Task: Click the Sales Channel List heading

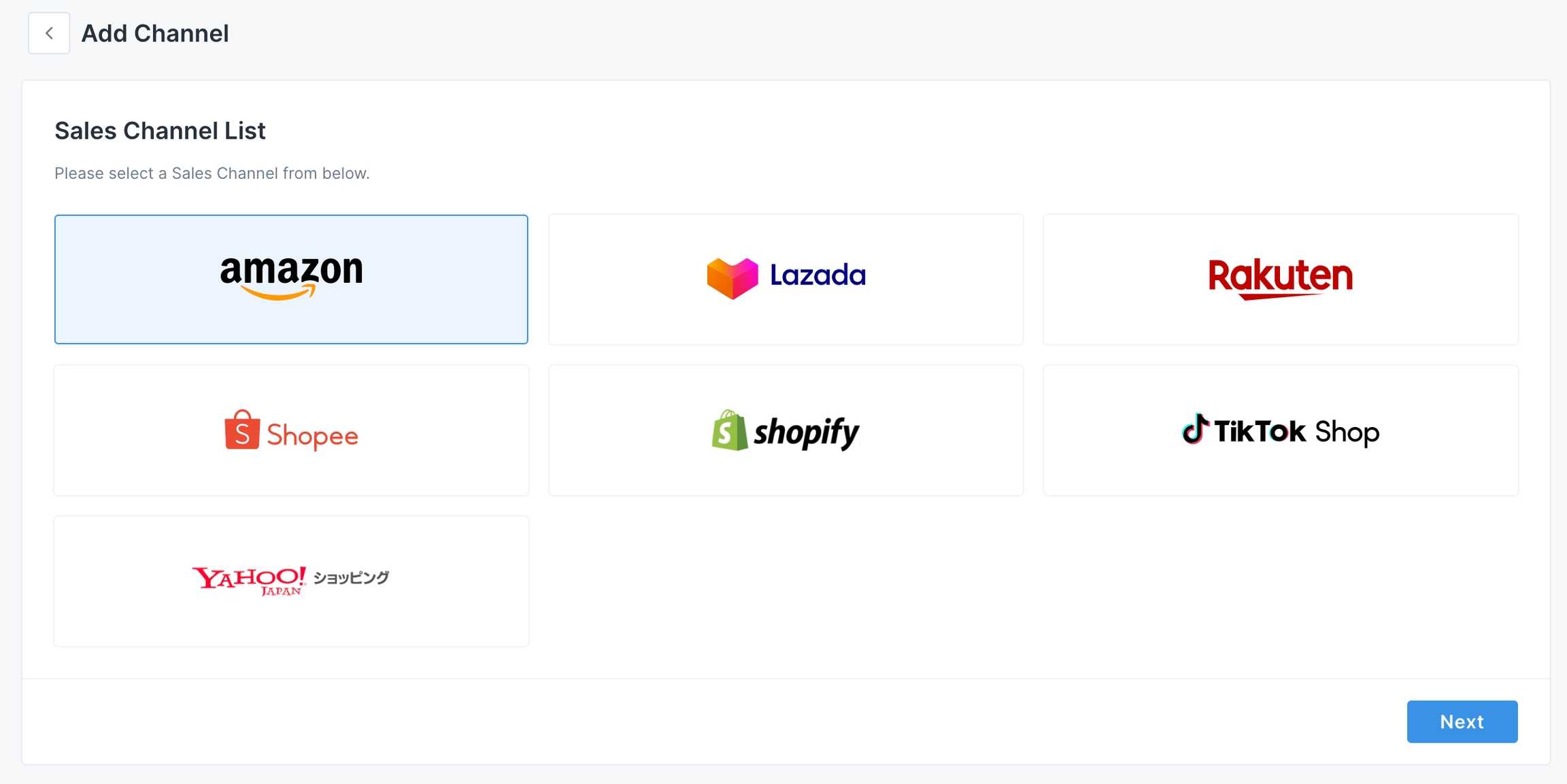Action: [160, 131]
